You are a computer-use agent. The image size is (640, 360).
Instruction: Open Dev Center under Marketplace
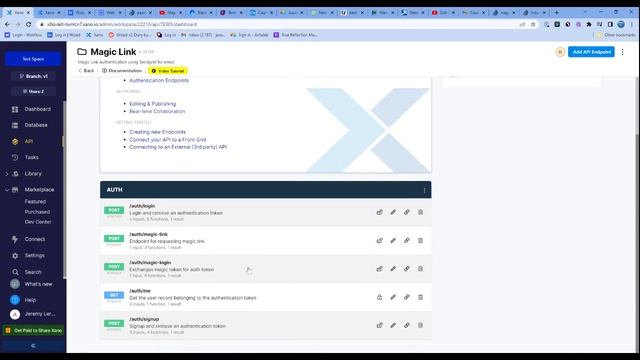[38, 222]
